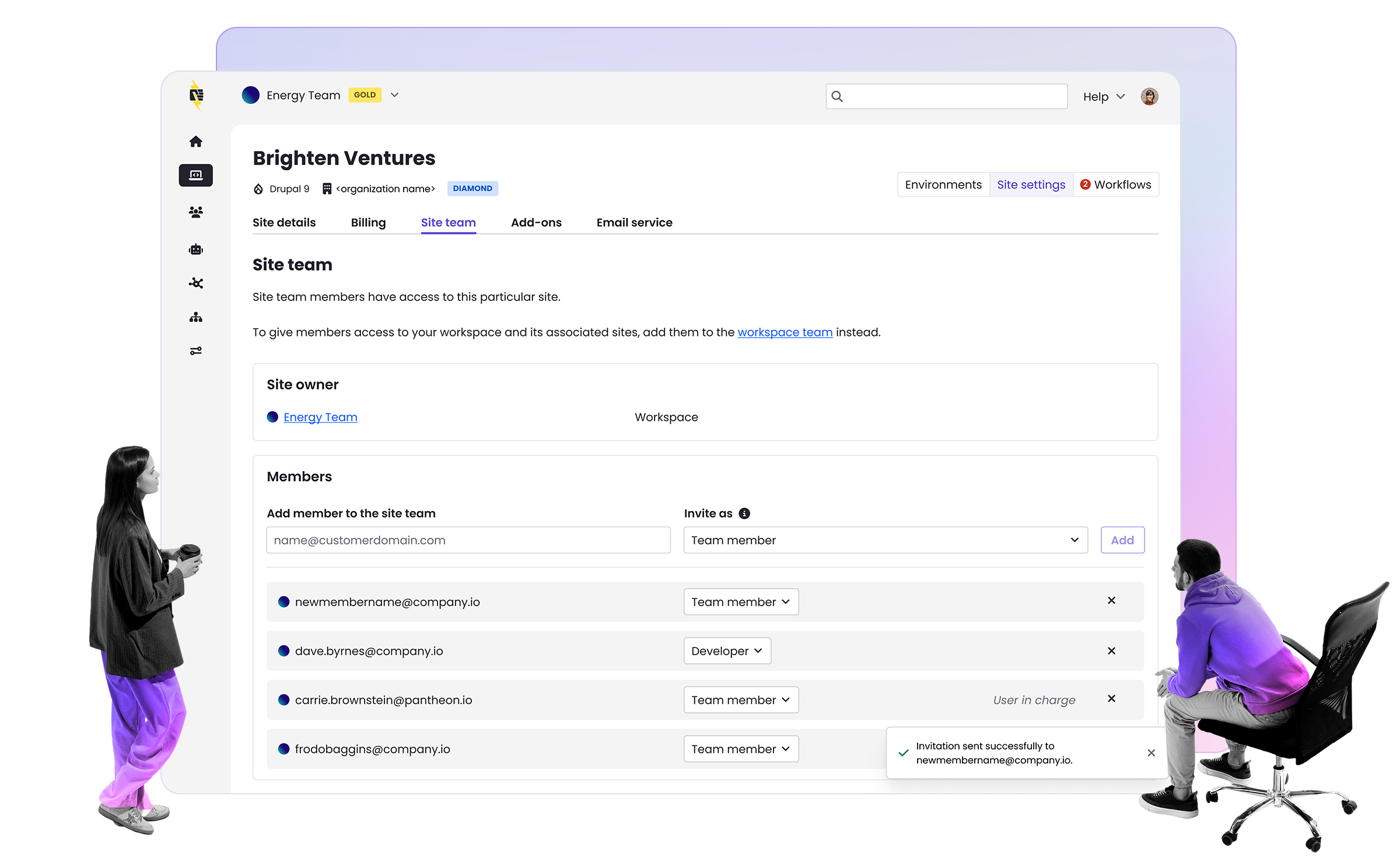Open the Help menu
Screen dimensions: 1400x865
(x=1103, y=97)
